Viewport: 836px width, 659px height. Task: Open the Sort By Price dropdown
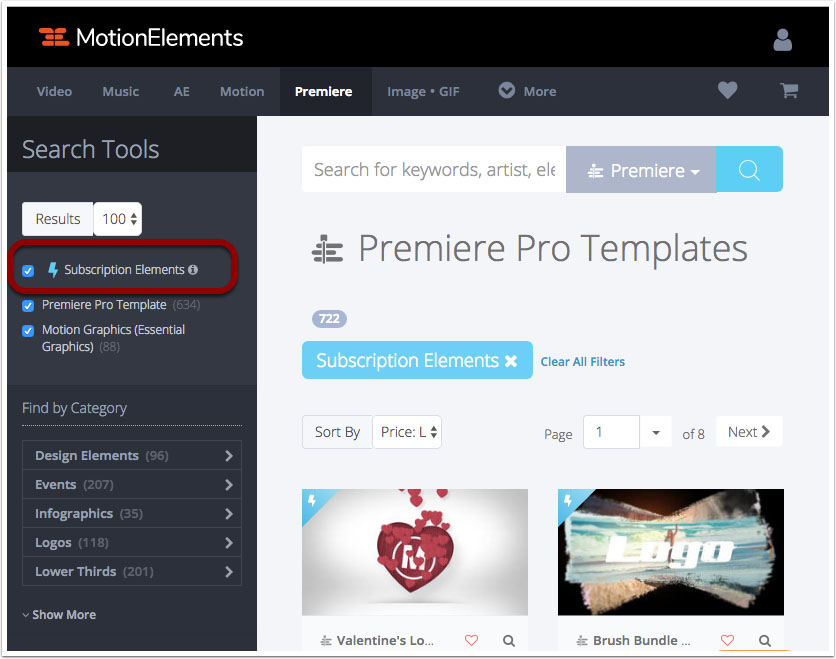pyautogui.click(x=407, y=432)
